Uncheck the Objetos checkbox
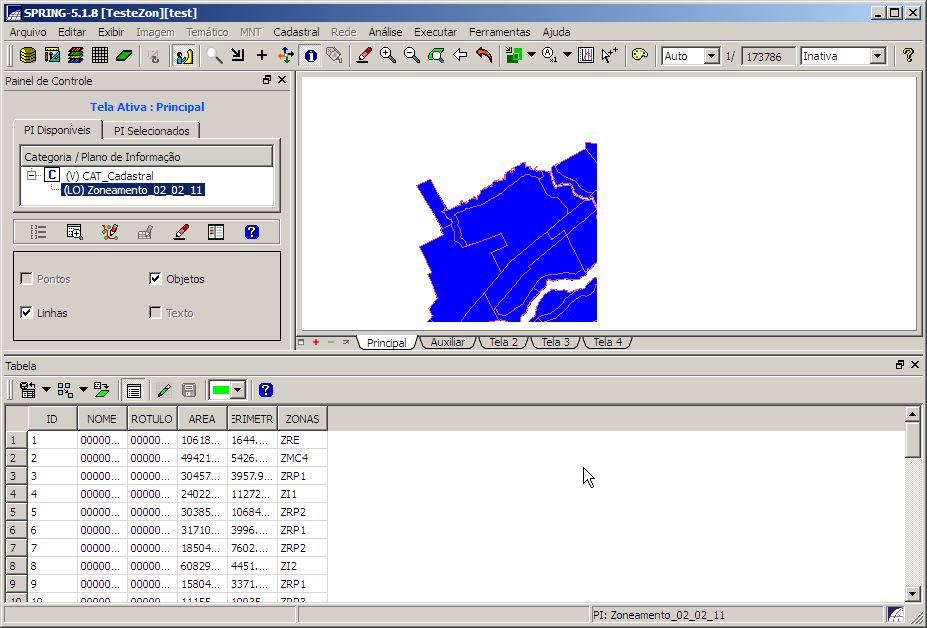This screenshot has width=927, height=628. click(155, 279)
